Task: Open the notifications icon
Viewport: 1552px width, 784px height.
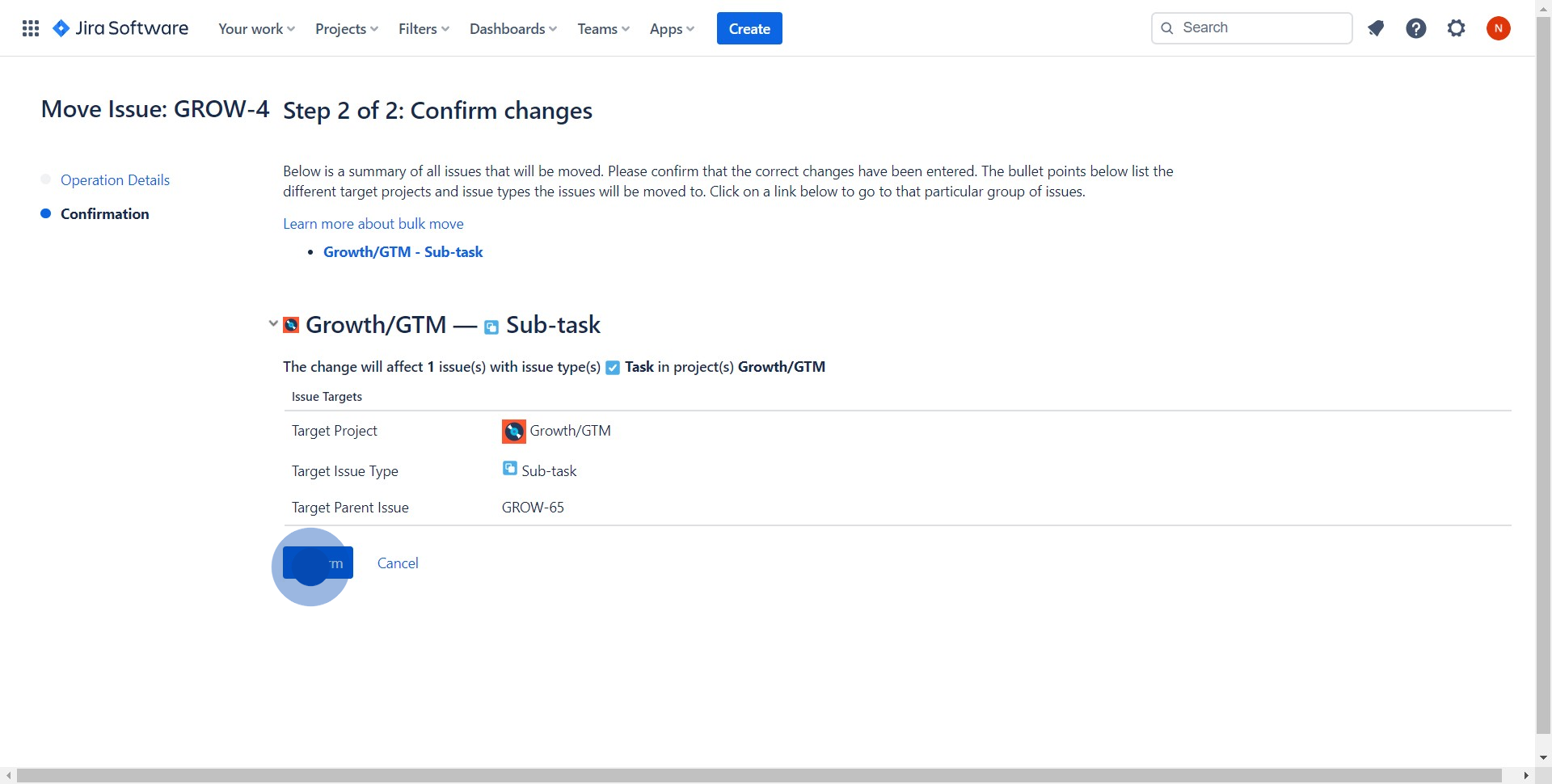Action: tap(1376, 28)
